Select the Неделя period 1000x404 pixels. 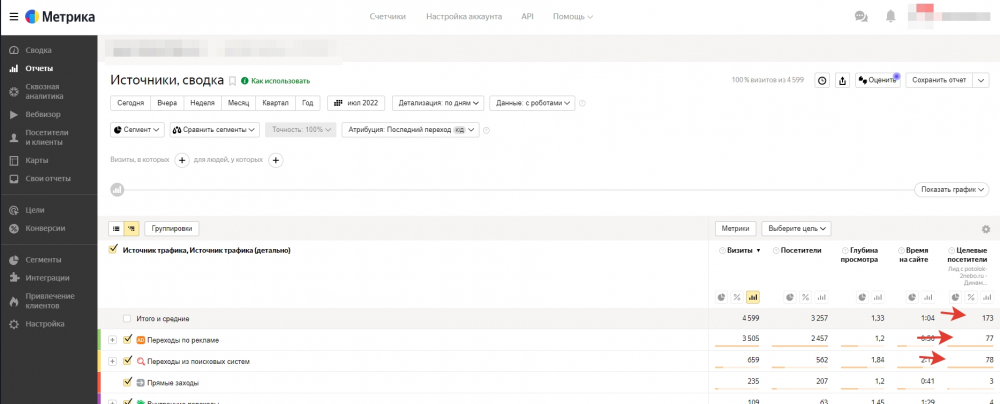pyautogui.click(x=202, y=103)
